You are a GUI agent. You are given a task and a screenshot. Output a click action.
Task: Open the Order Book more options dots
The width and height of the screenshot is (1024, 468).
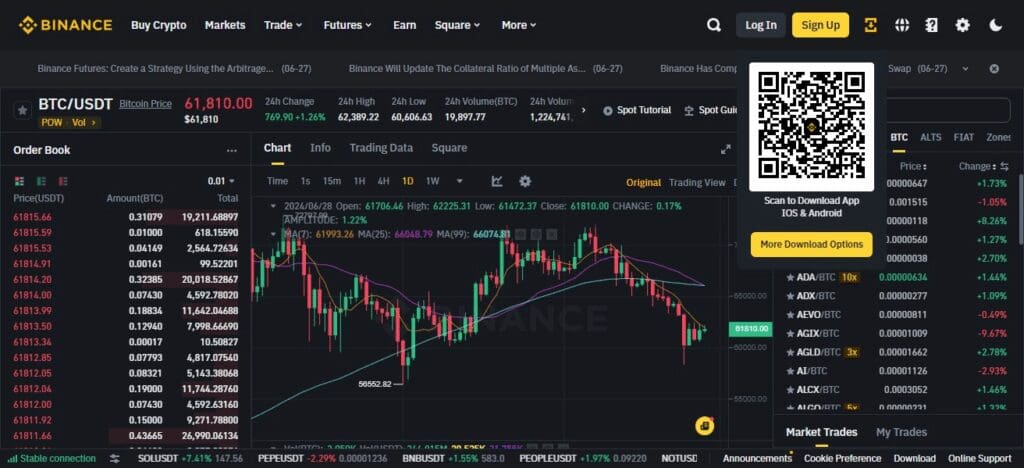click(x=231, y=150)
